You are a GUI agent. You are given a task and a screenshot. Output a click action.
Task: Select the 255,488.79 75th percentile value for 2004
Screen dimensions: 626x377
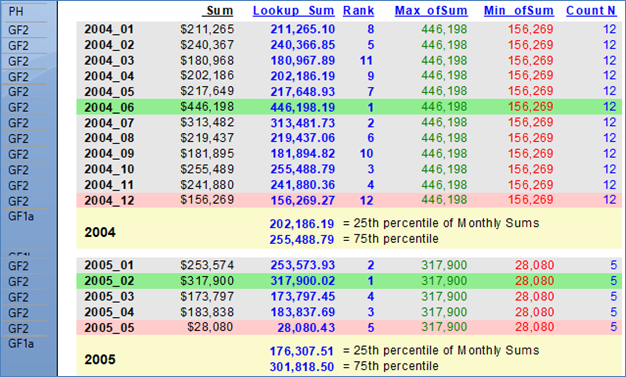click(x=302, y=240)
